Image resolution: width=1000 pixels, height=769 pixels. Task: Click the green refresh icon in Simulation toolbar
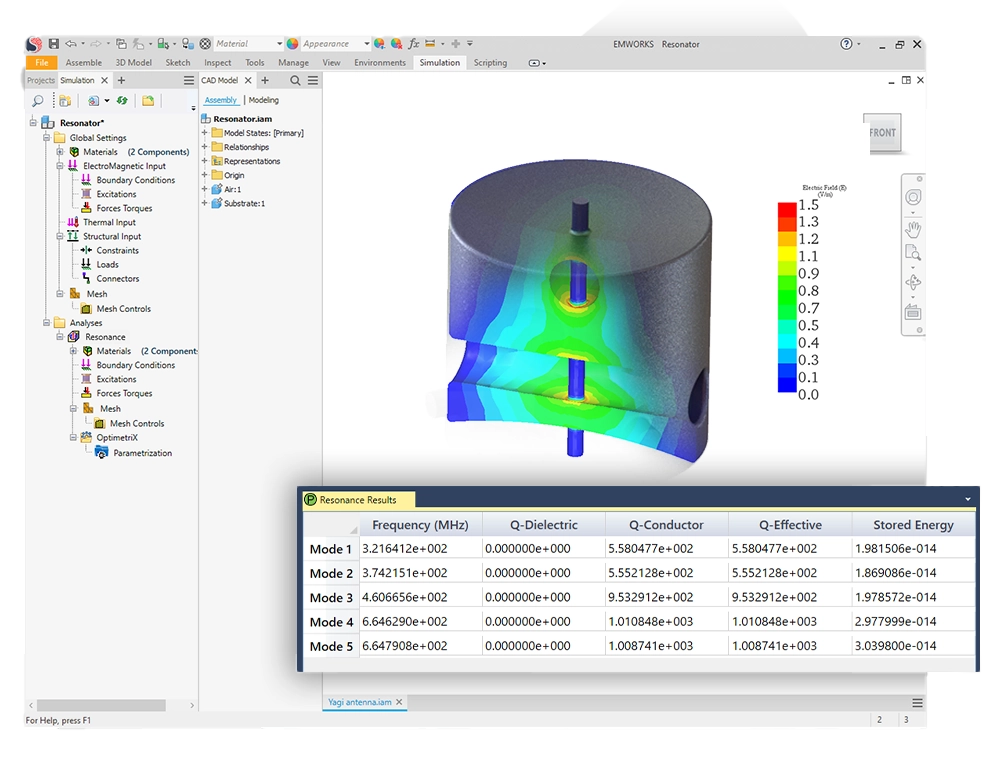122,101
